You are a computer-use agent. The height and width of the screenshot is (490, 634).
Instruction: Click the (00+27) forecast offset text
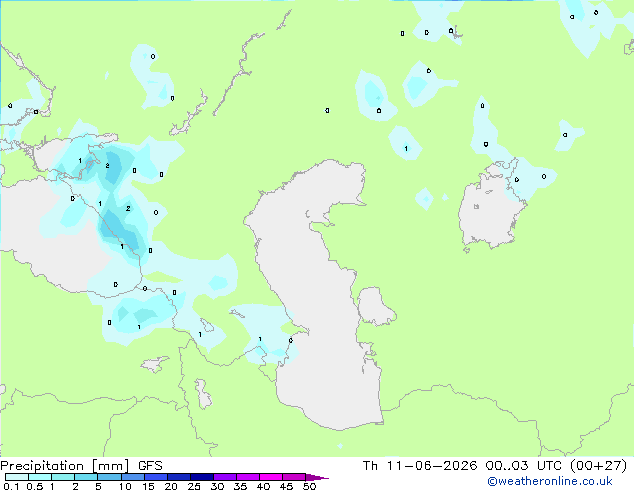pyautogui.click(x=598, y=466)
